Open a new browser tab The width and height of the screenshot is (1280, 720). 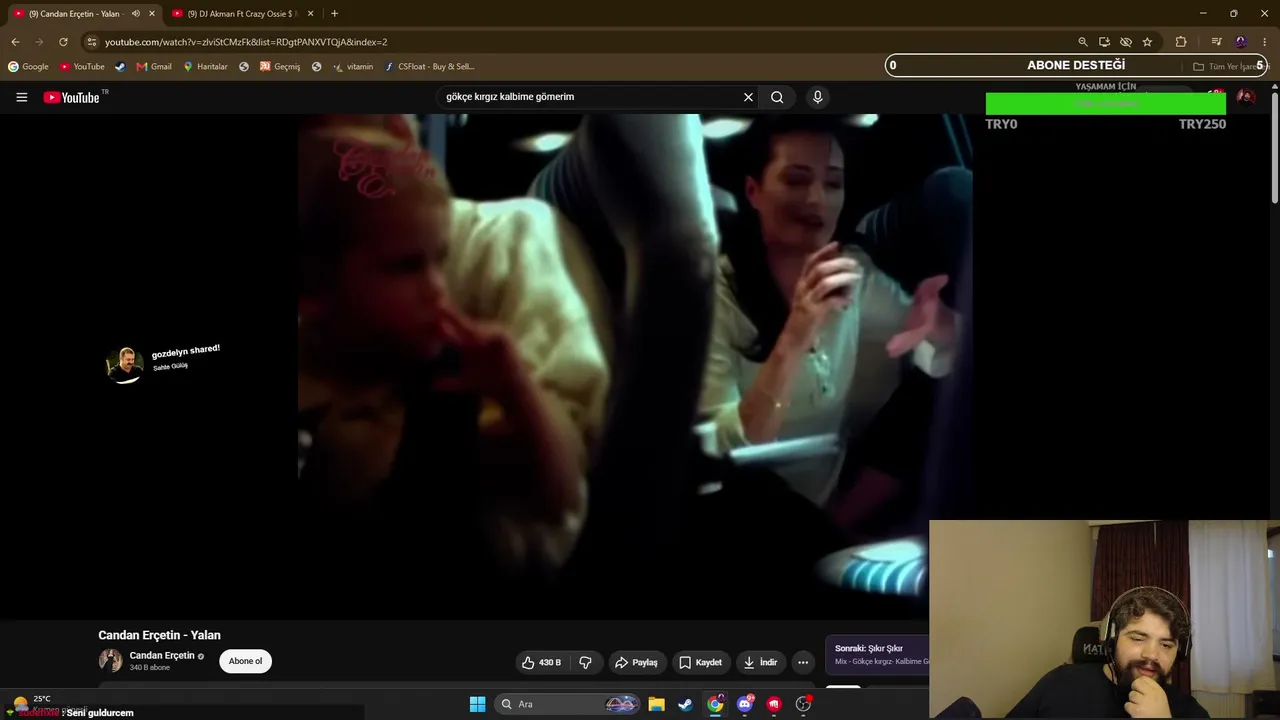tap(334, 14)
